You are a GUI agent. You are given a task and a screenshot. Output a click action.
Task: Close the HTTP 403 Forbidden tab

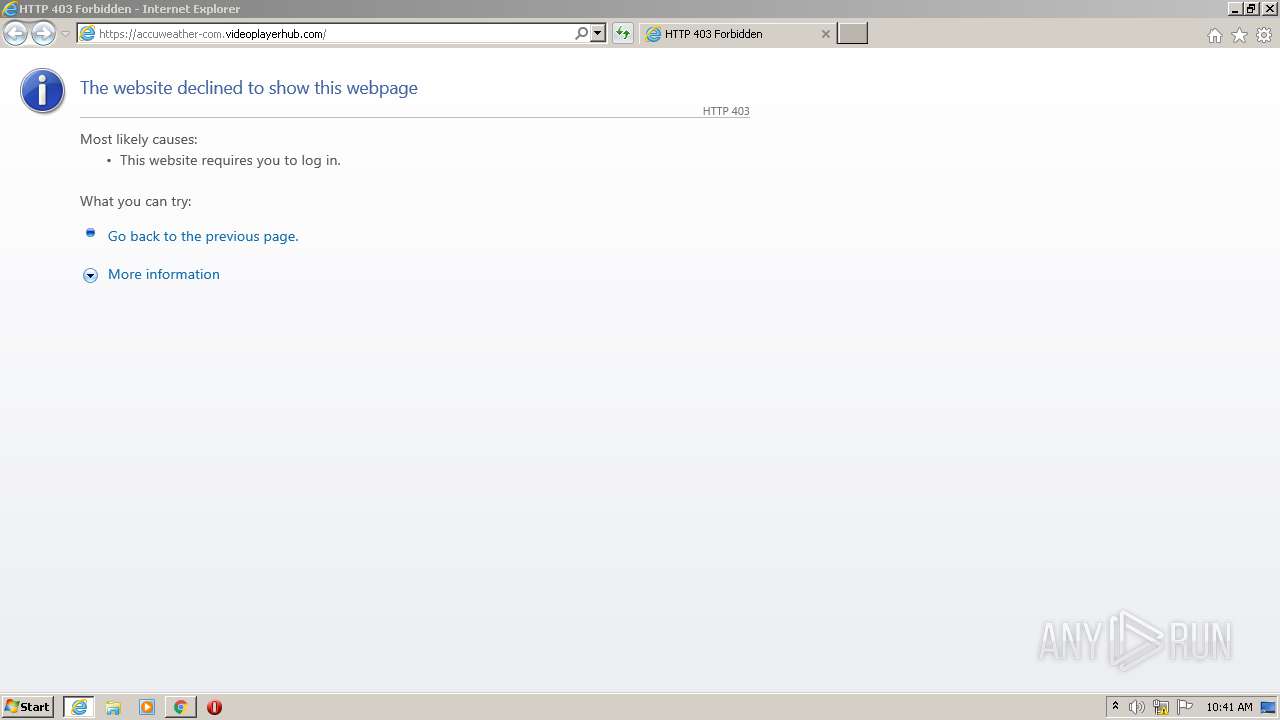point(825,34)
